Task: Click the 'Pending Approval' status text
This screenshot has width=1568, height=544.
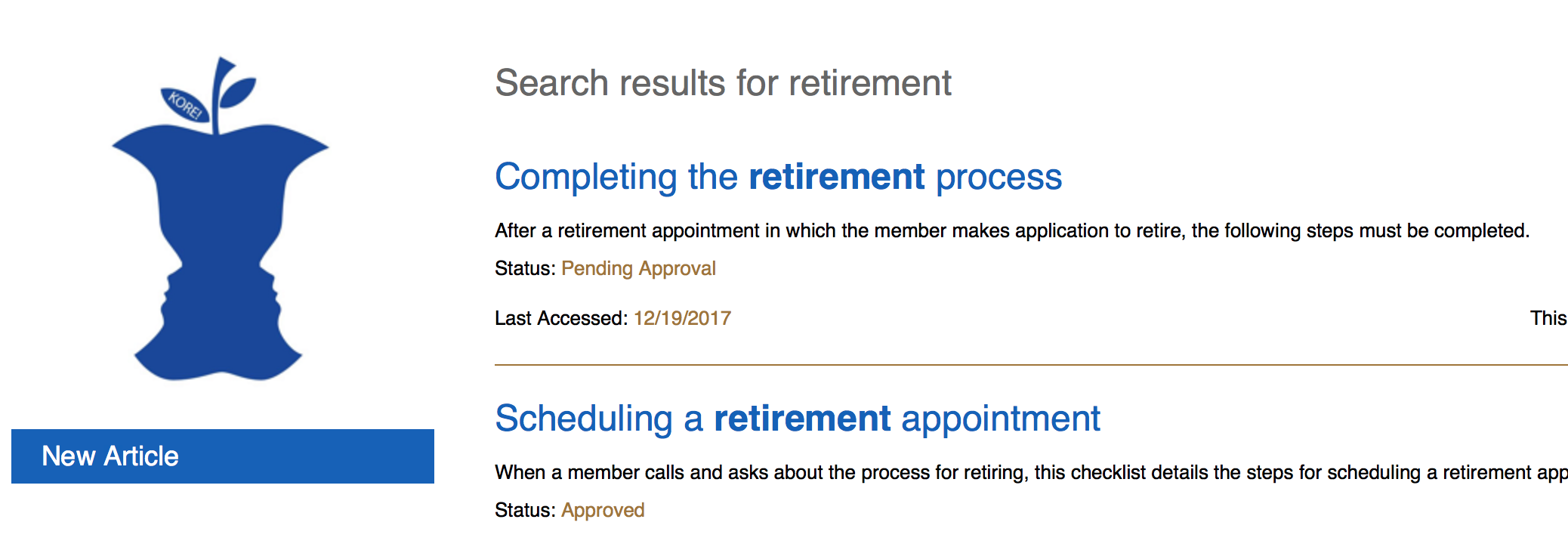Action: pos(638,269)
